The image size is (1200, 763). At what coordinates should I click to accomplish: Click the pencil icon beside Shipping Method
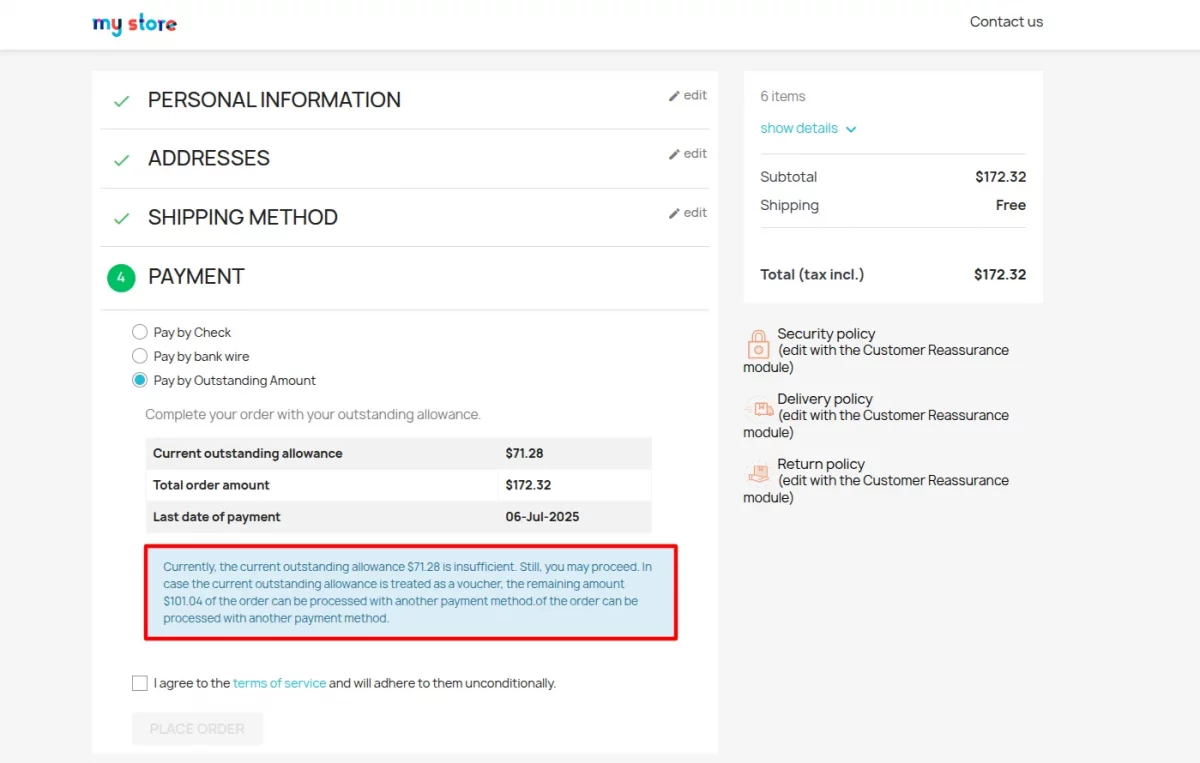click(674, 214)
